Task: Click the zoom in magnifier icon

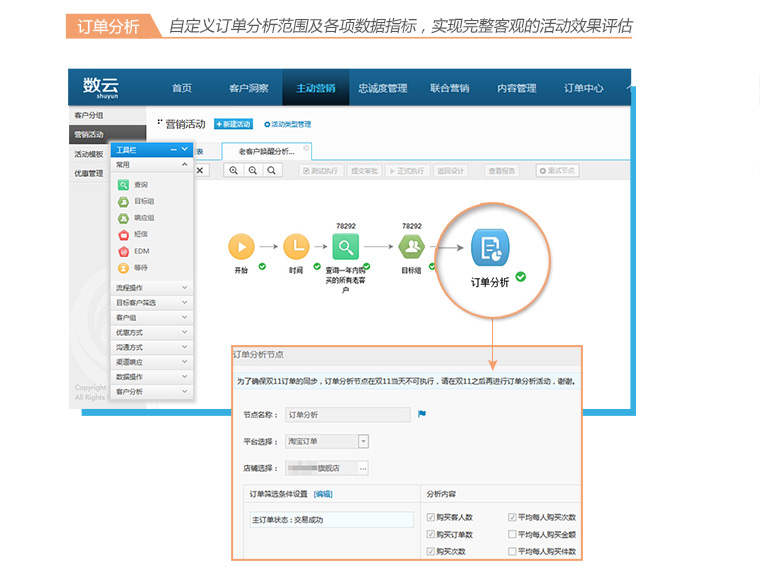Action: tap(234, 171)
